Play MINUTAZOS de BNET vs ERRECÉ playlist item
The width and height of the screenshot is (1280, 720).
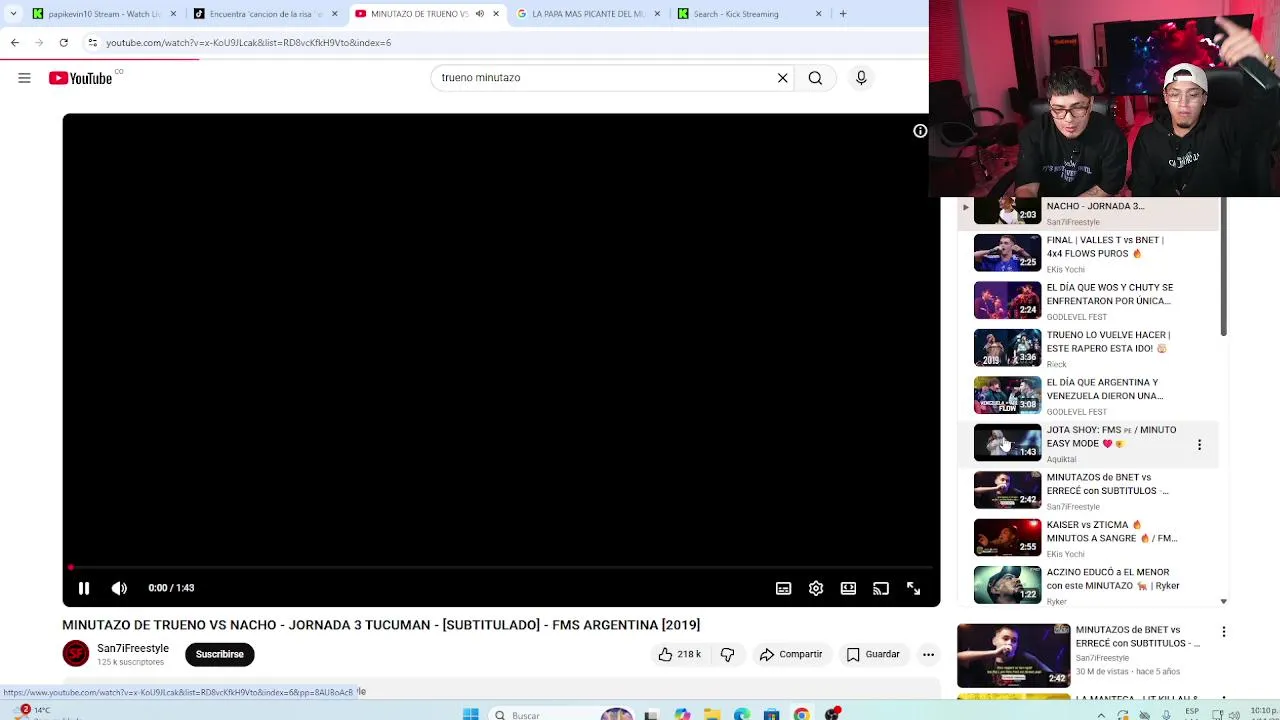pos(1087,491)
